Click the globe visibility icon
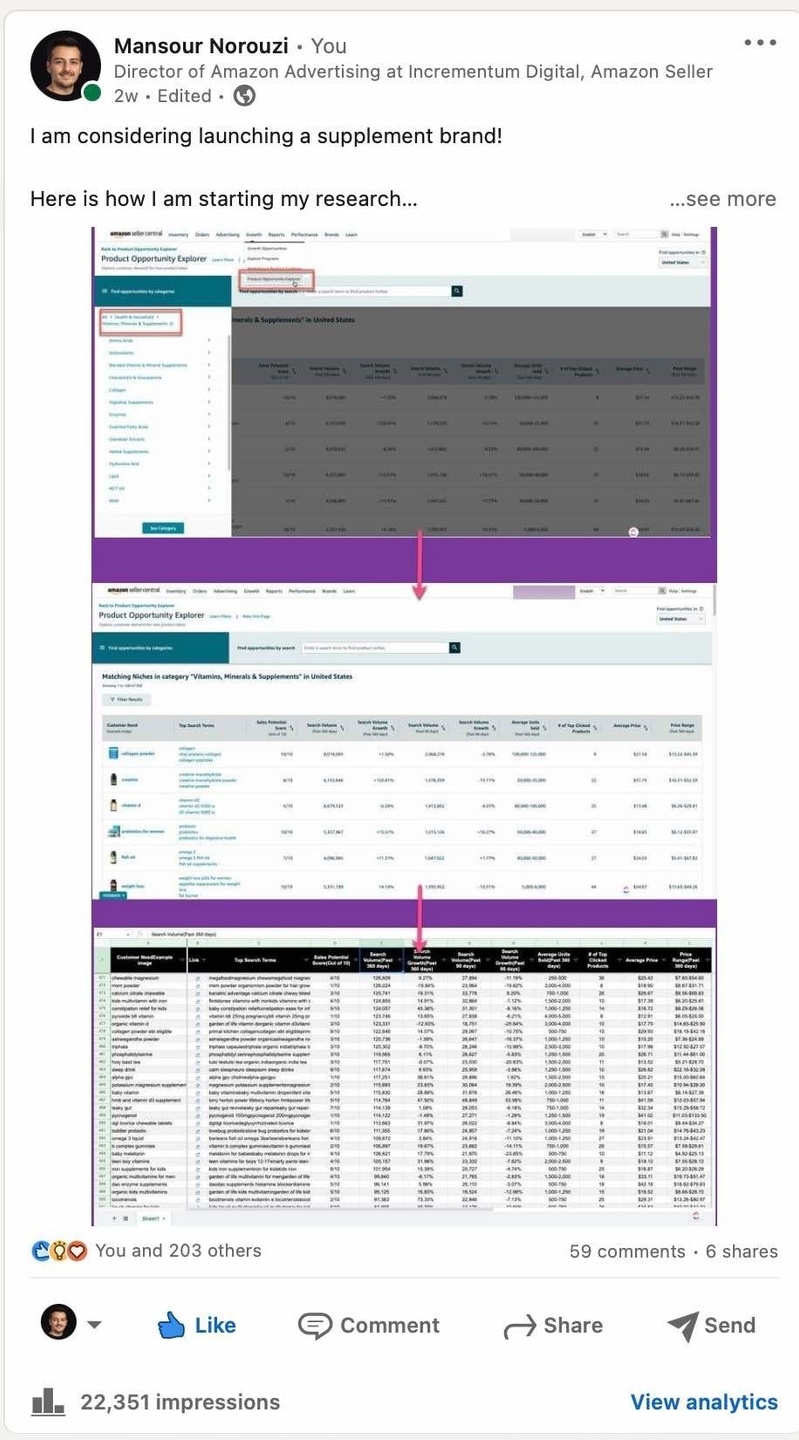Viewport: 799px width, 1440px height. pyautogui.click(x=244, y=96)
